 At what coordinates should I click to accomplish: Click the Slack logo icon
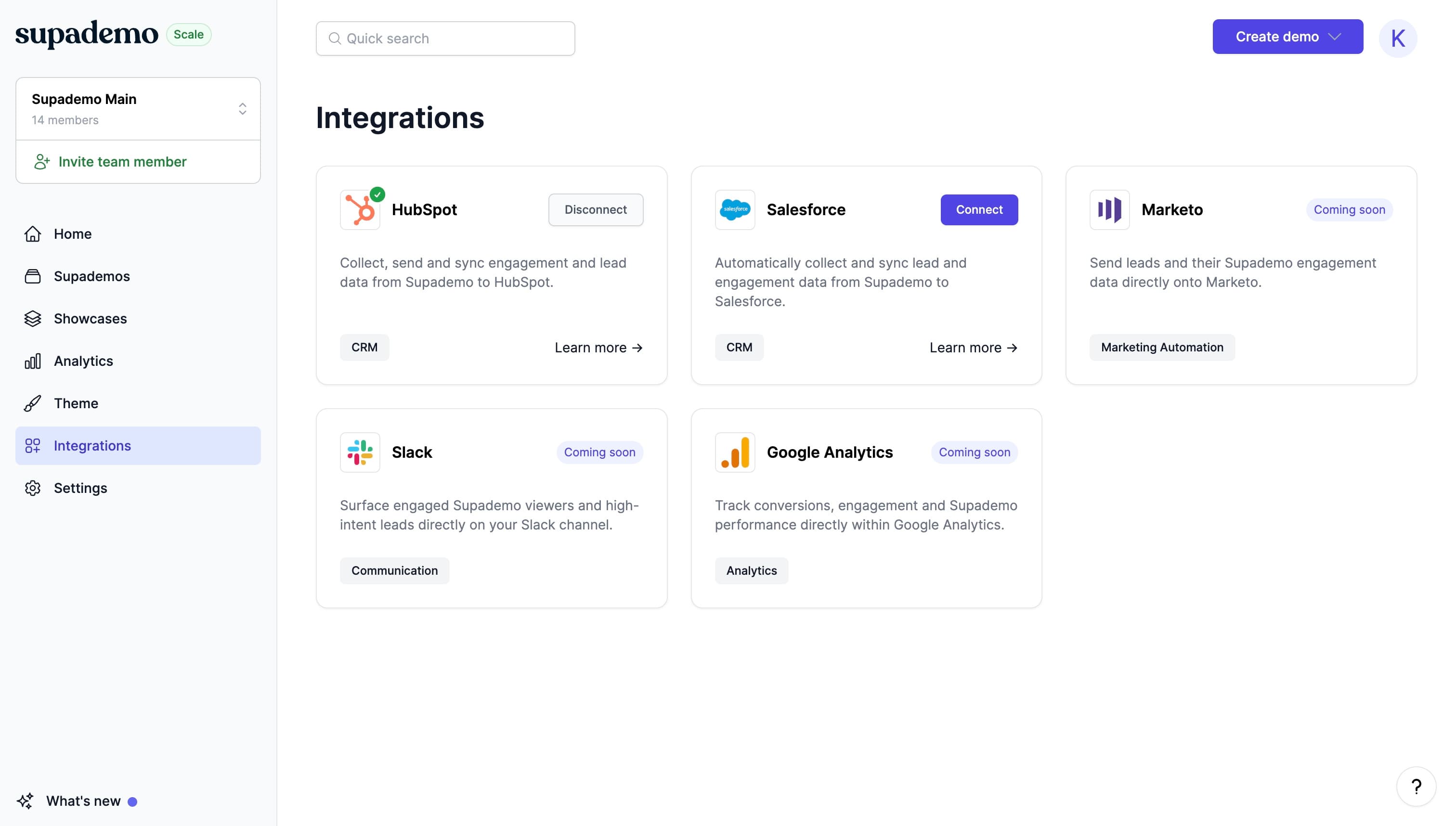coord(360,452)
